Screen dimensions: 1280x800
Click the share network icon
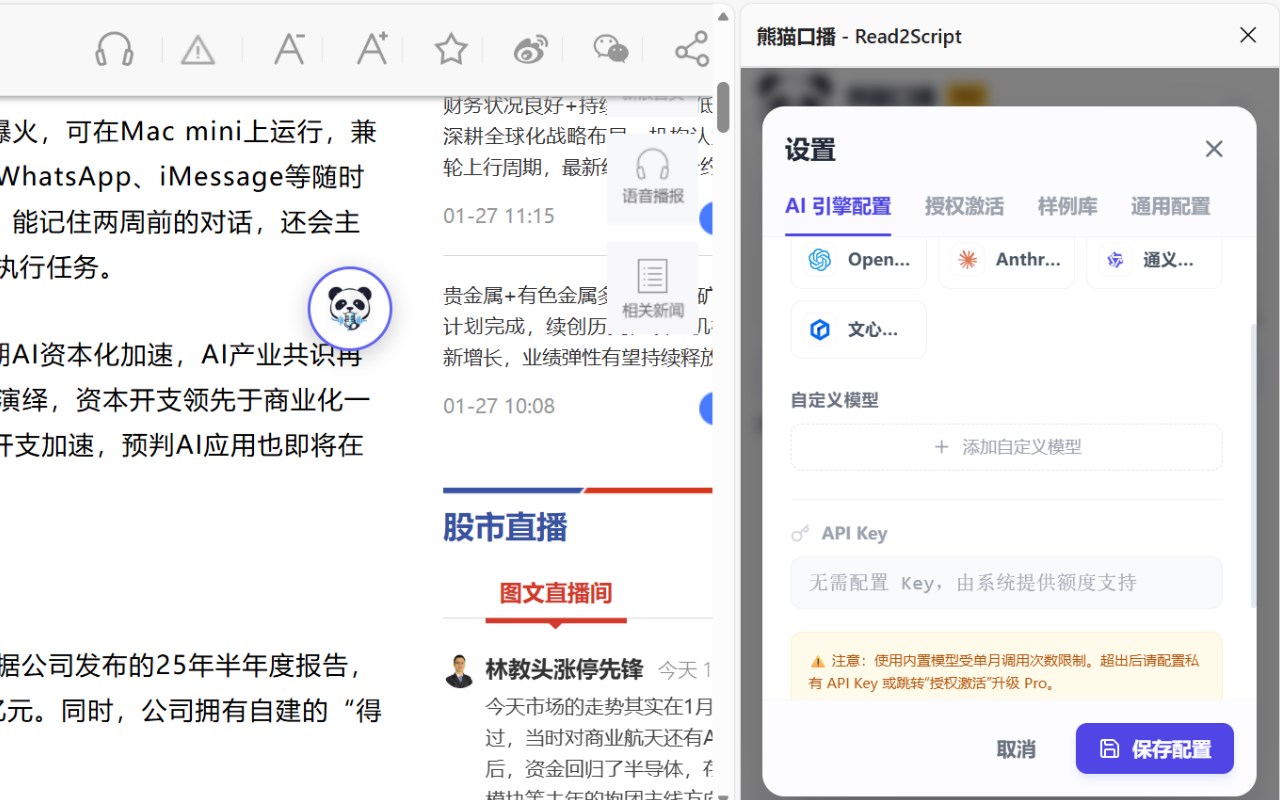point(691,49)
